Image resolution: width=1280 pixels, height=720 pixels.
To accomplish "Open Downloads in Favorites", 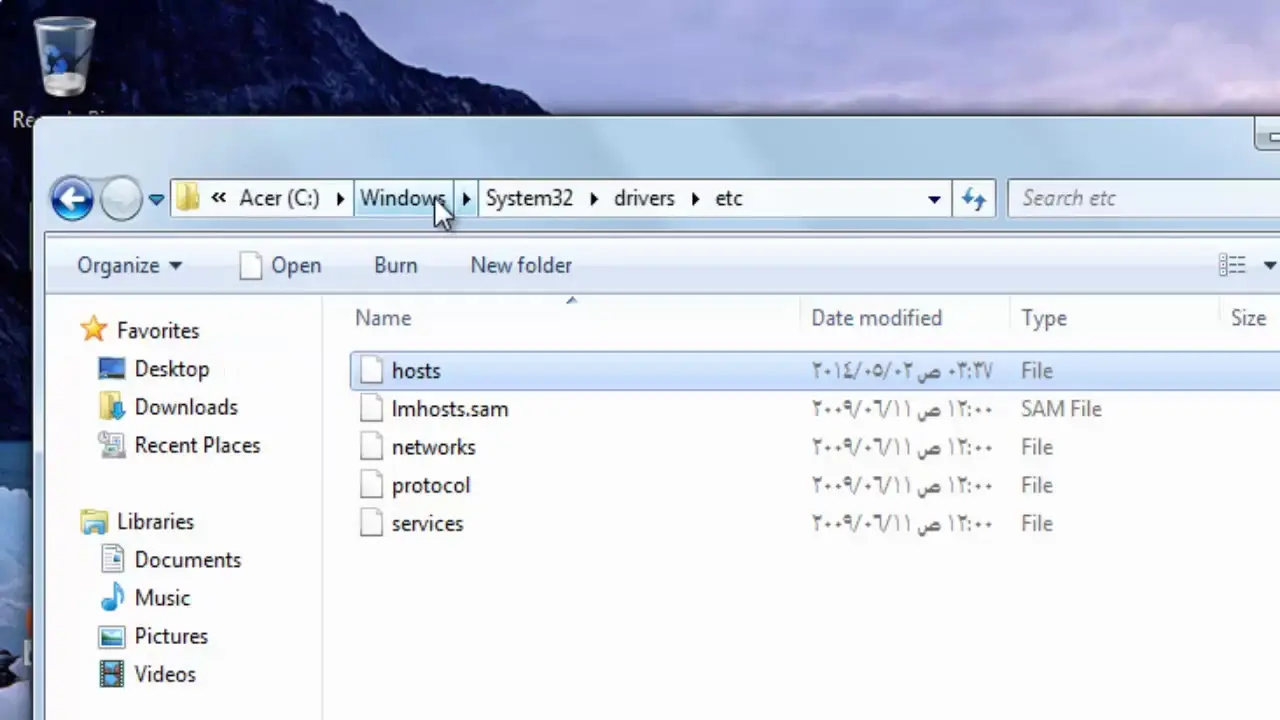I will coord(186,407).
